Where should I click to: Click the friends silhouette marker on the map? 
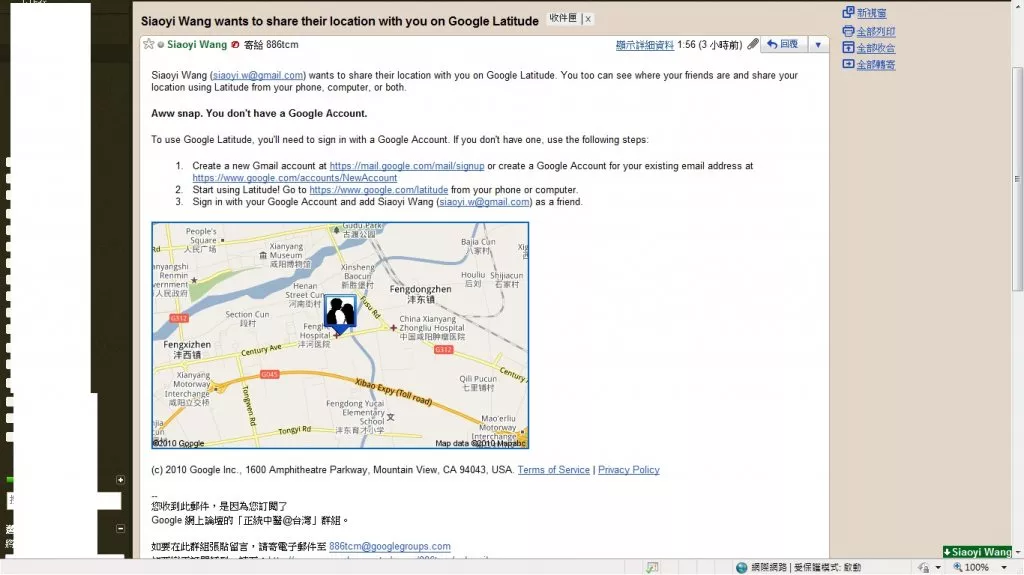[340, 314]
